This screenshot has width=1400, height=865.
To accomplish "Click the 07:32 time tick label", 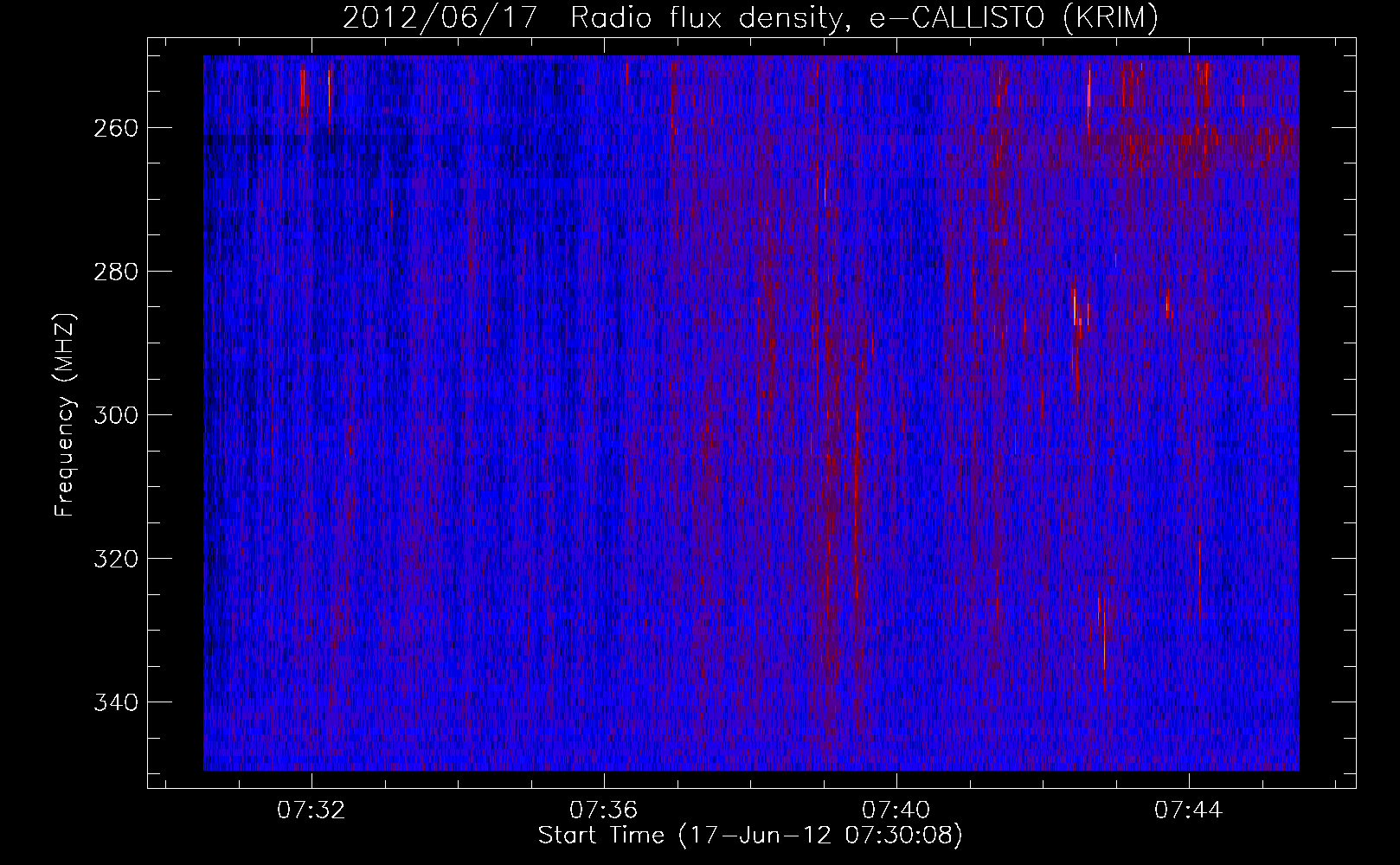I will (311, 811).
